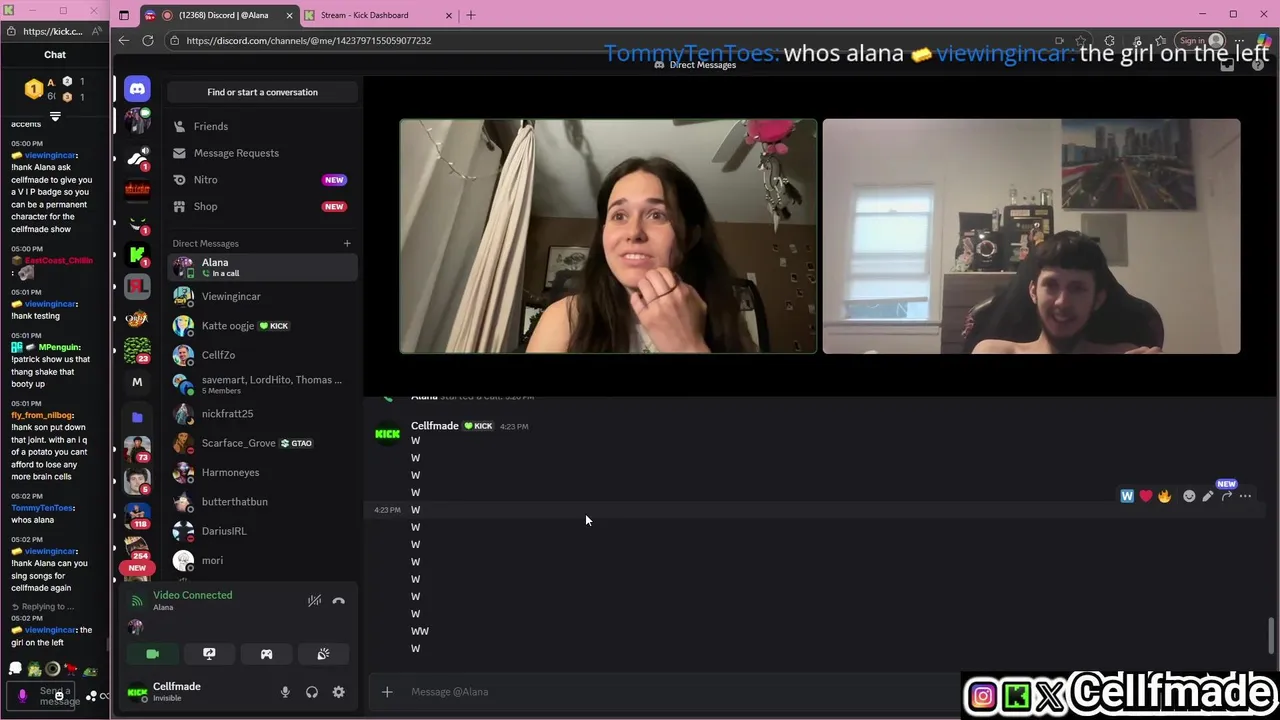Screen dimensions: 1280x720
Task: Open User Settings gear
Action: coord(338,692)
